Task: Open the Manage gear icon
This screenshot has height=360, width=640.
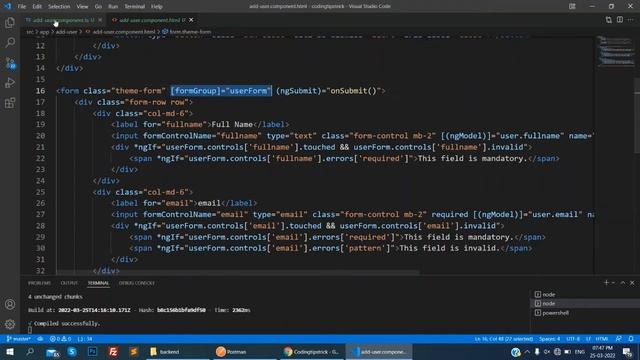Action: [x=10, y=324]
